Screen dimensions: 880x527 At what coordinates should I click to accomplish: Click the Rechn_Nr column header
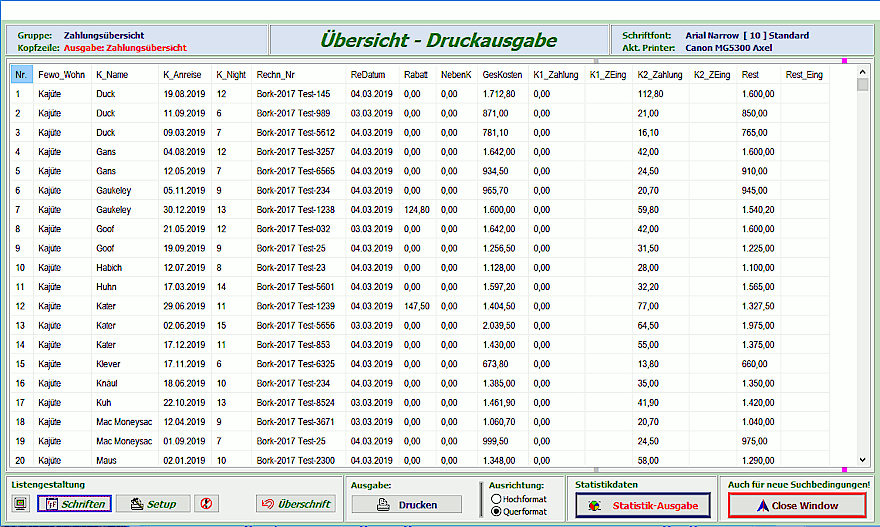(275, 75)
